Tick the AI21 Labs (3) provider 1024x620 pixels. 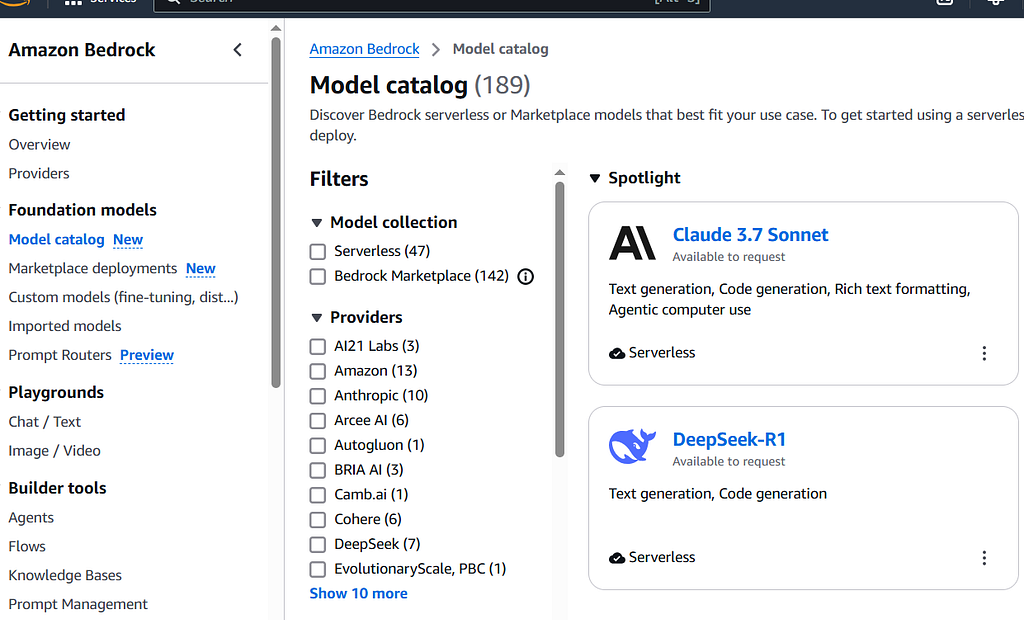click(x=318, y=346)
